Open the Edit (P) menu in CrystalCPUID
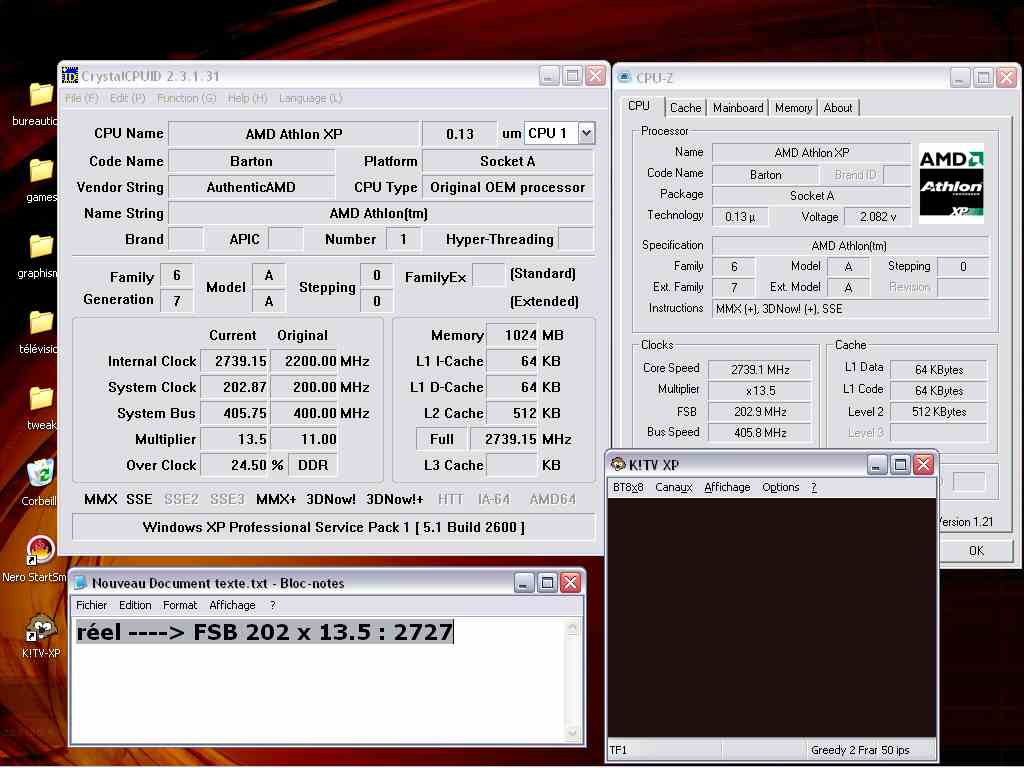The height and width of the screenshot is (768, 1024). (127, 99)
